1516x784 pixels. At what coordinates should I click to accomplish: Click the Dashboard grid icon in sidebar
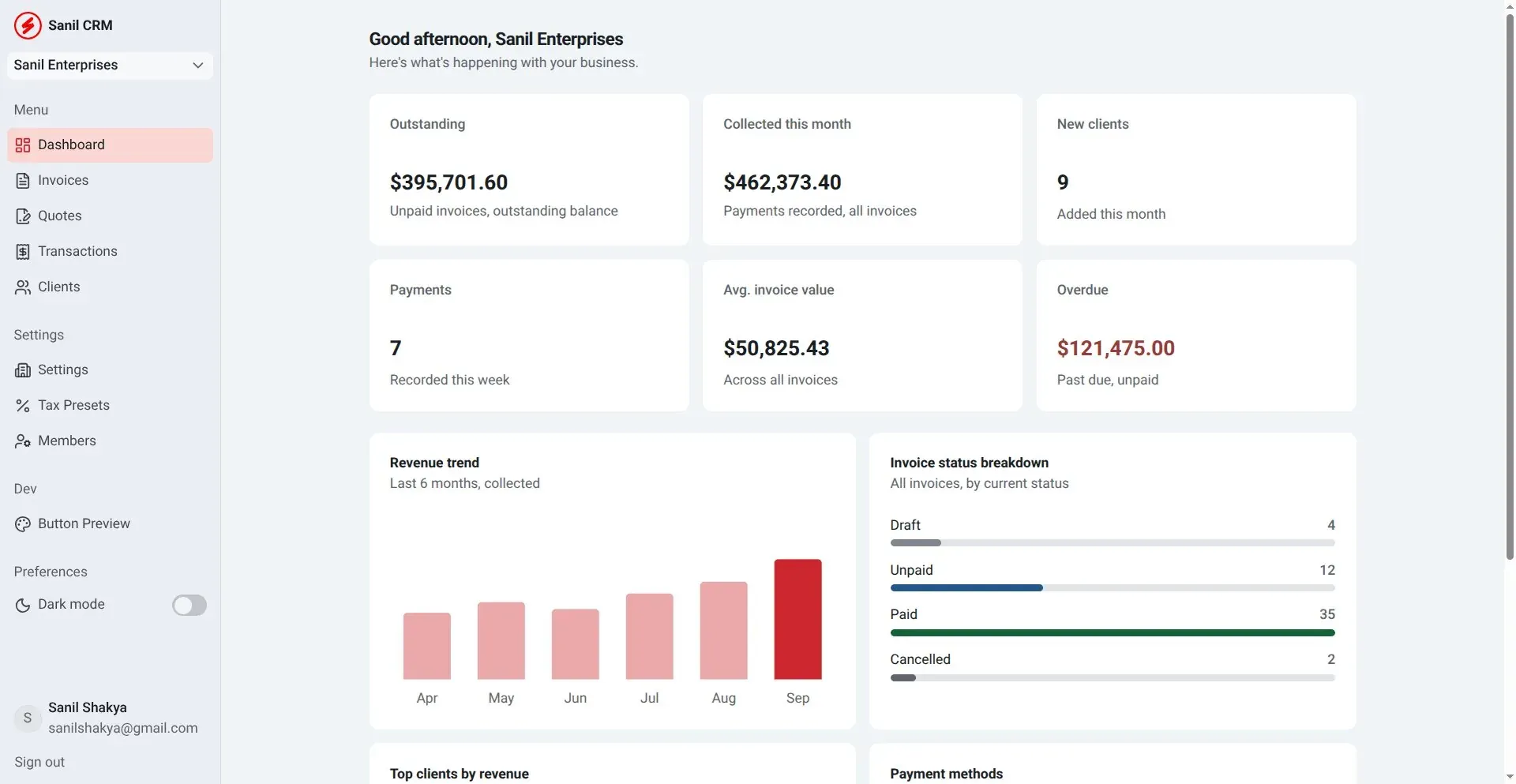tap(23, 145)
